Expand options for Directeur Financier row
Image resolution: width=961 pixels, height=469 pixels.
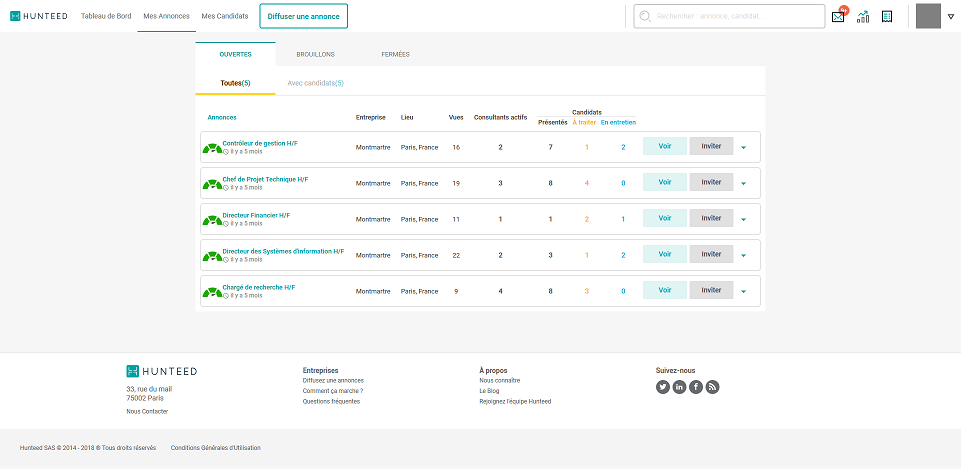click(743, 219)
